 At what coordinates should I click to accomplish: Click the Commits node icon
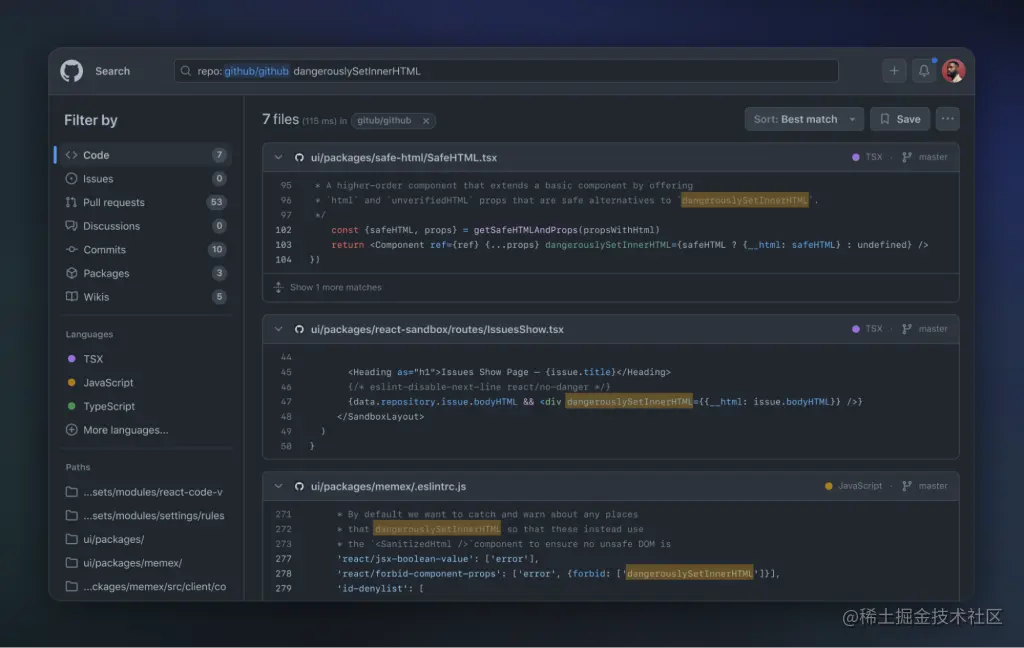click(x=71, y=250)
